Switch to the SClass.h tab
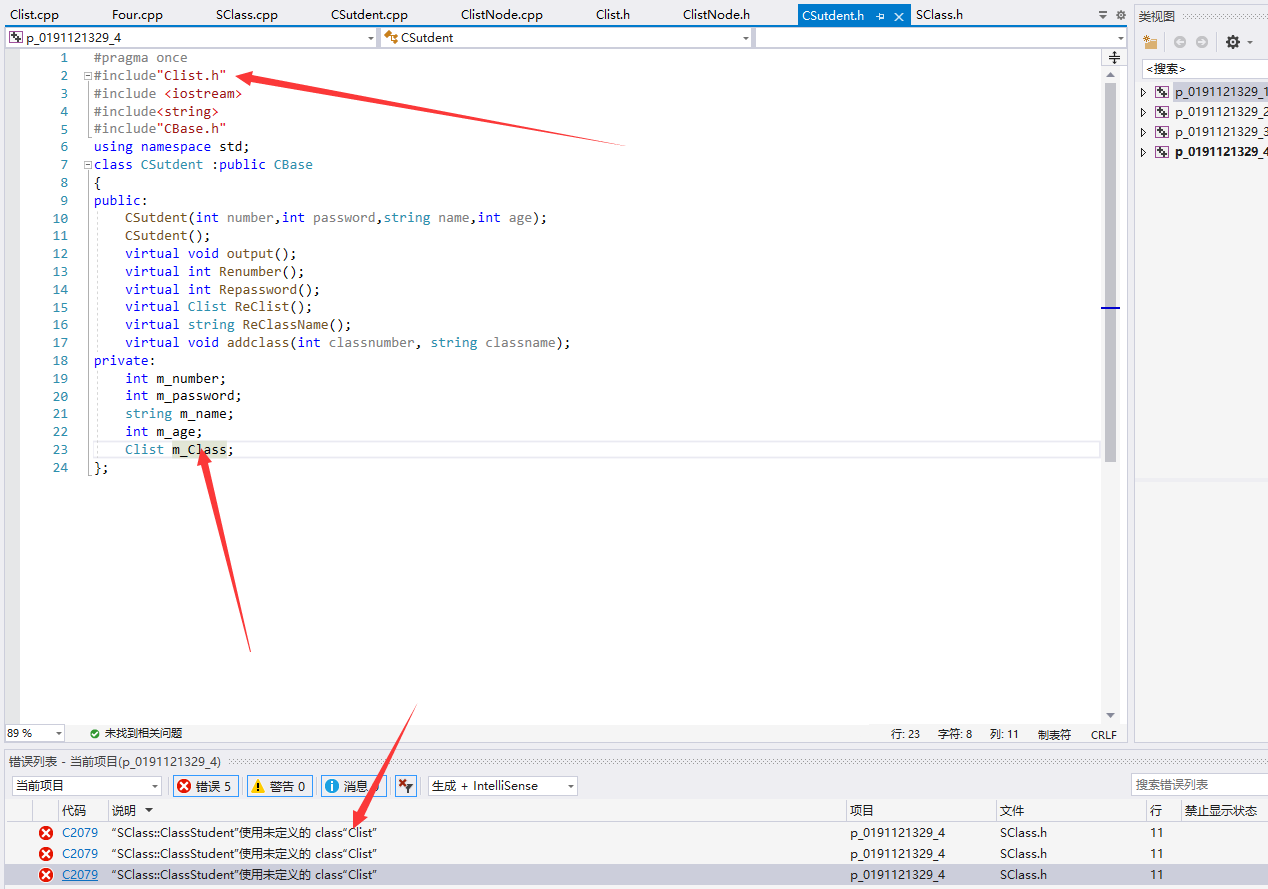Screen dimensions: 1268x889 click(x=940, y=15)
